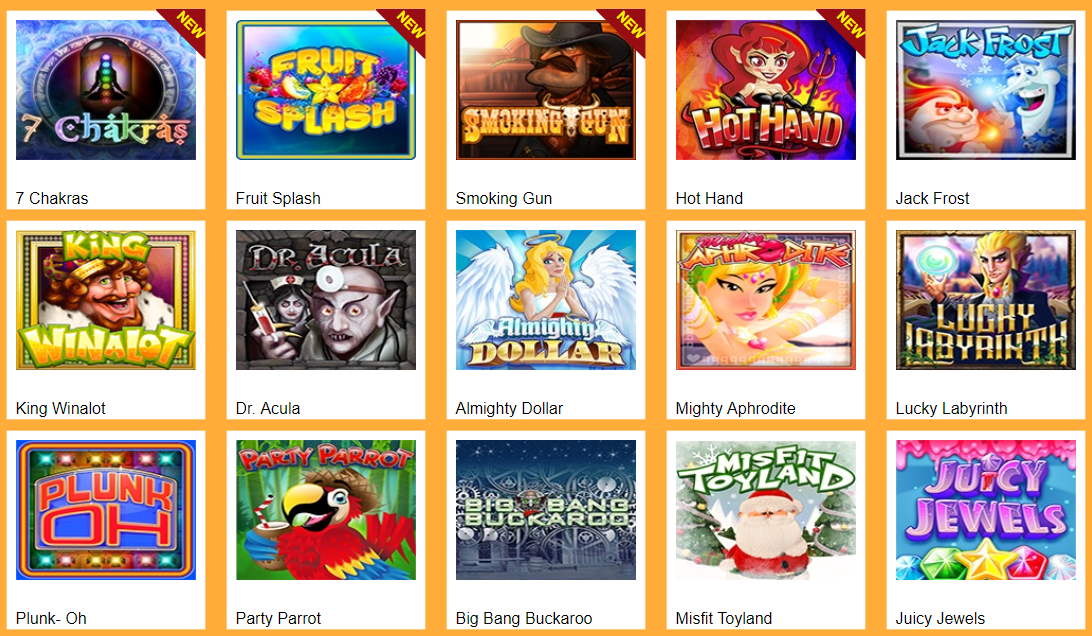The image size is (1092, 636).
Task: Select the Dr. Acula vampire thumbnail
Action: [326, 300]
